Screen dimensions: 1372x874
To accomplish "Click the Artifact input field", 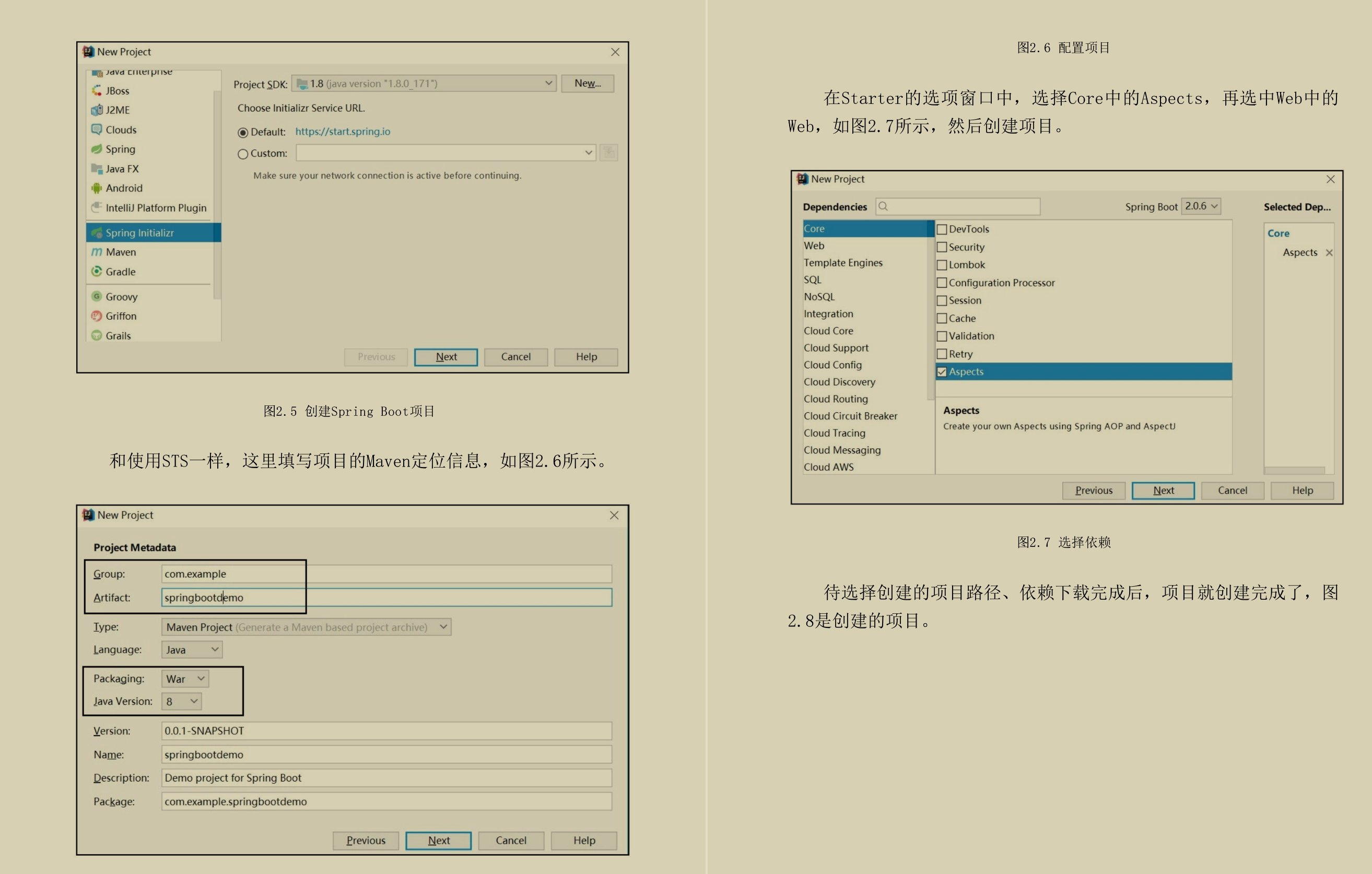I will (x=386, y=597).
